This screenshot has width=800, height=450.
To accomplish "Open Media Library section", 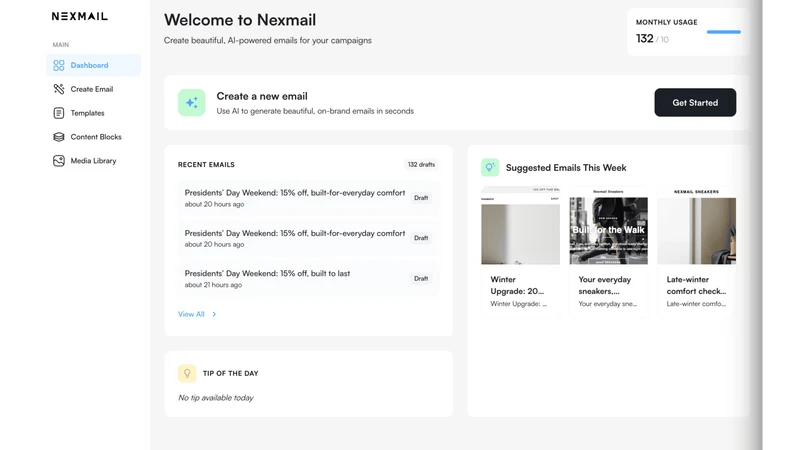I will [93, 161].
